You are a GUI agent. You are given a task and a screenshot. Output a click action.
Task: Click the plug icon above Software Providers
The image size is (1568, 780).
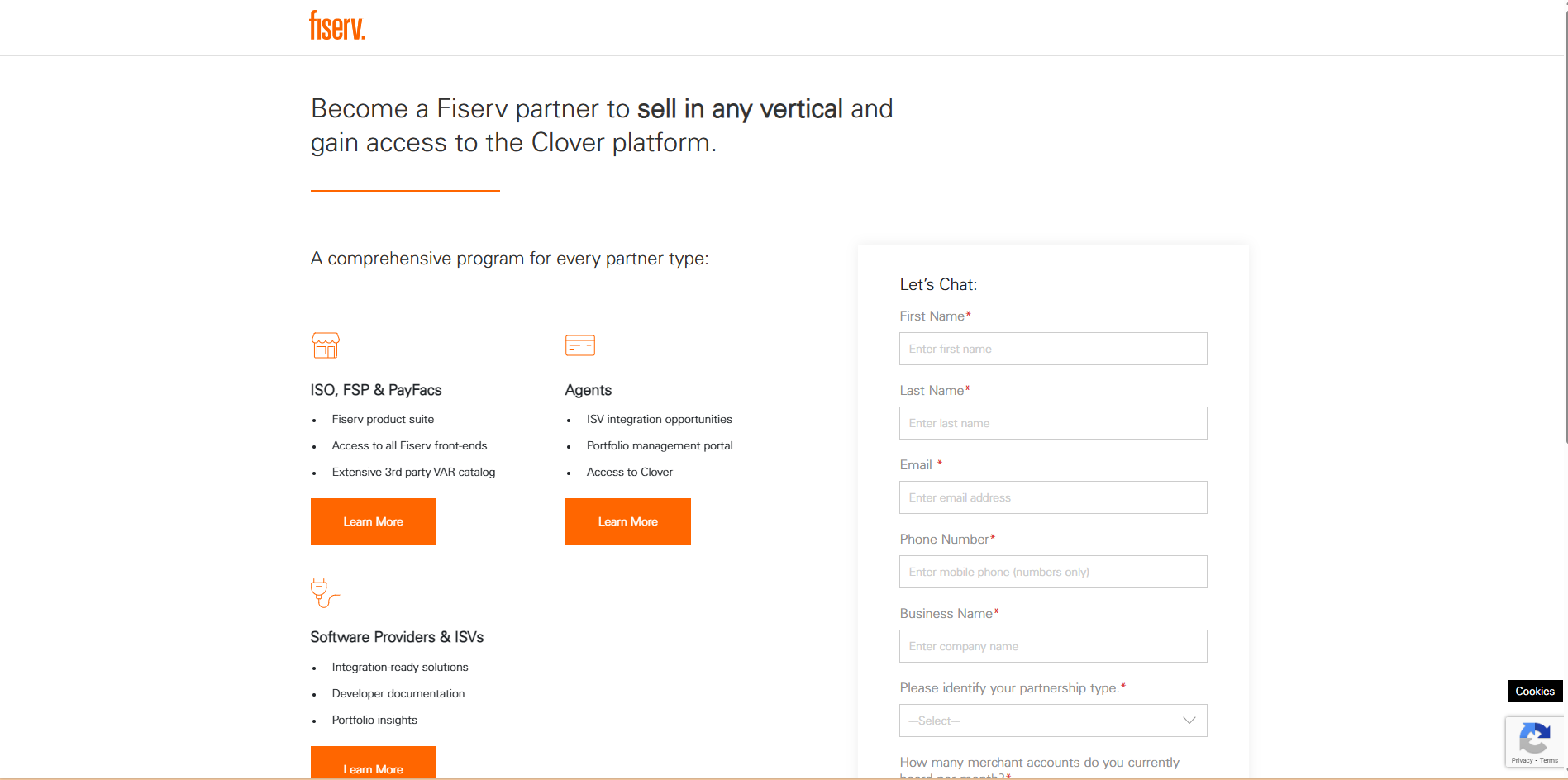point(324,593)
